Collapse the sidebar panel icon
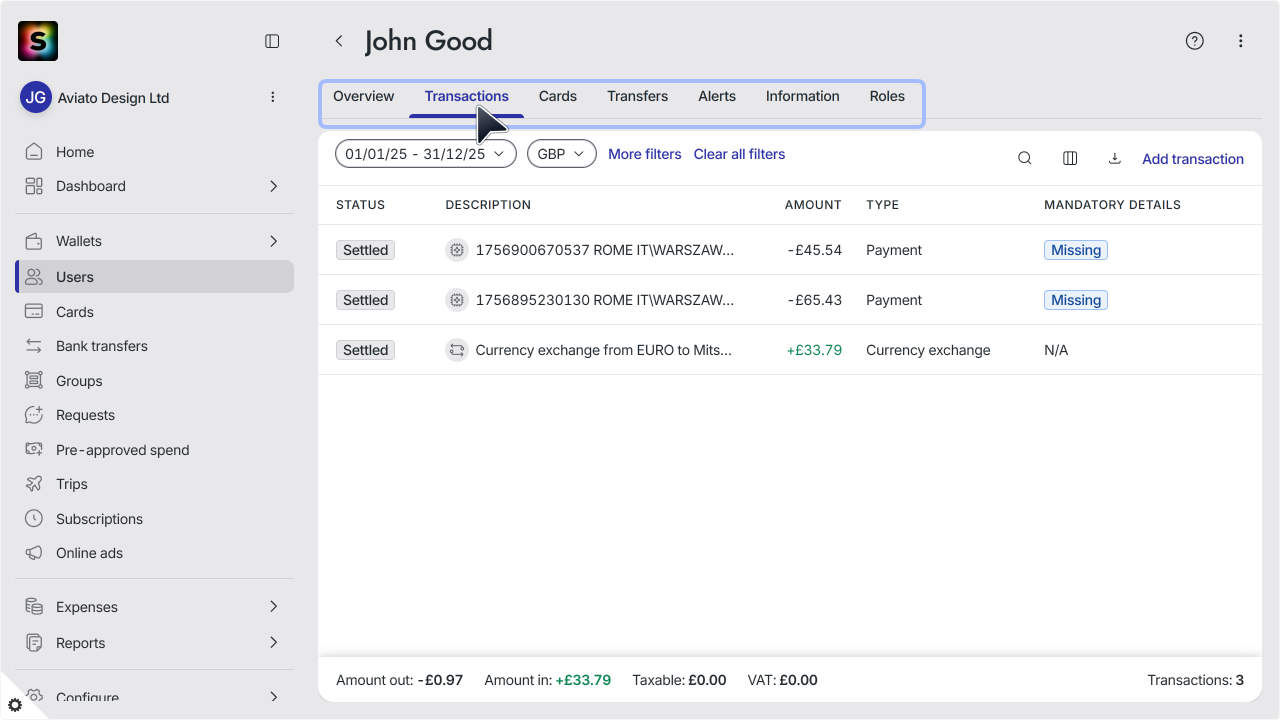This screenshot has height=720, width=1280. point(272,41)
